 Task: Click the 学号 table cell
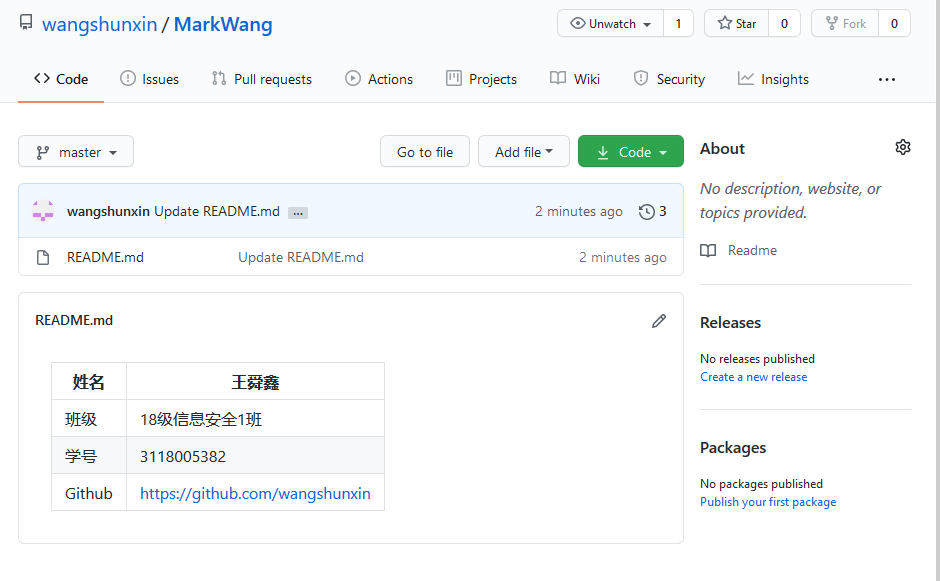tap(89, 456)
